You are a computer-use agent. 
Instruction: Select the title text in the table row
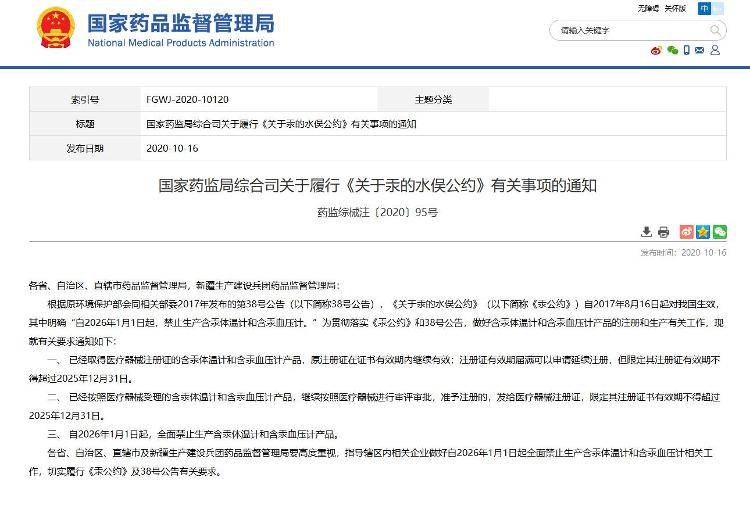(x=281, y=124)
